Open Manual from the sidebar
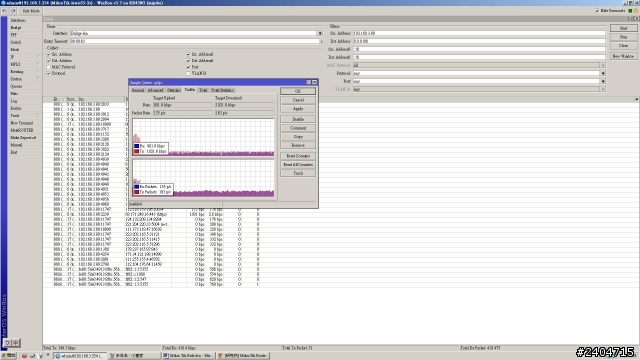 point(16,145)
